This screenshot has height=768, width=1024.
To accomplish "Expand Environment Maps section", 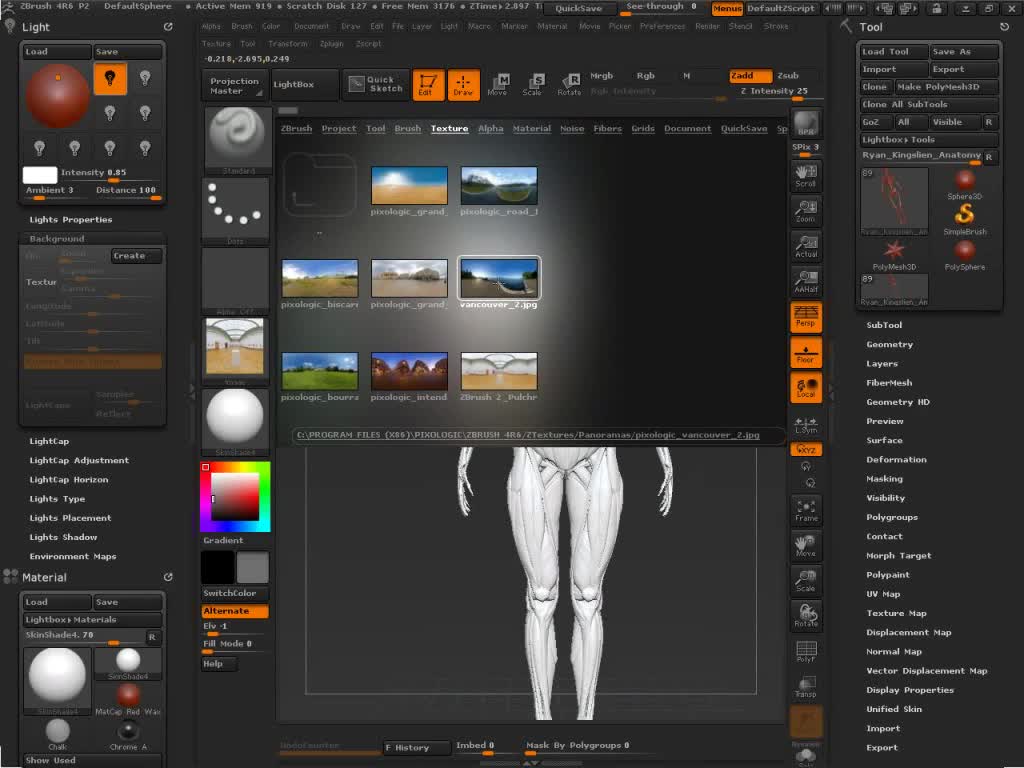I will [x=72, y=556].
